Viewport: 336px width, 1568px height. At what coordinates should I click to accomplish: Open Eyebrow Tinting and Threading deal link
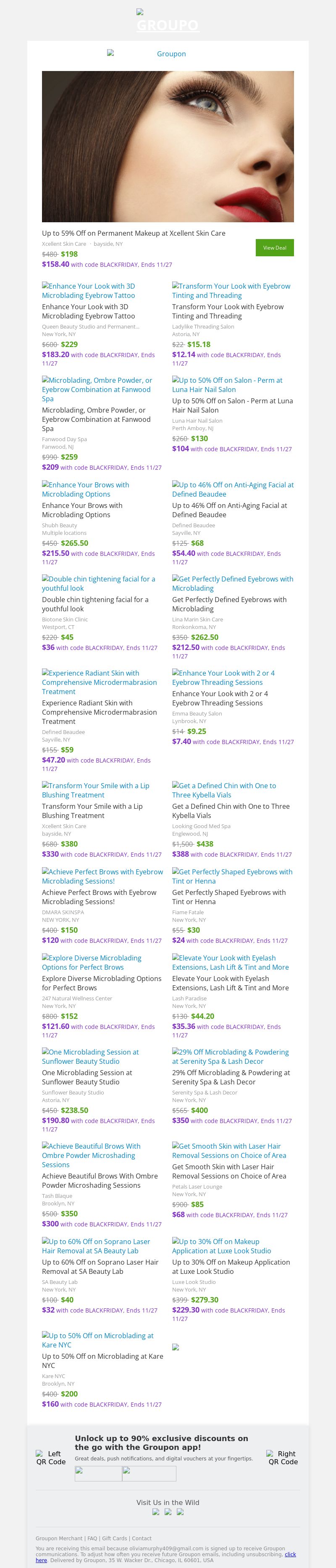231,290
